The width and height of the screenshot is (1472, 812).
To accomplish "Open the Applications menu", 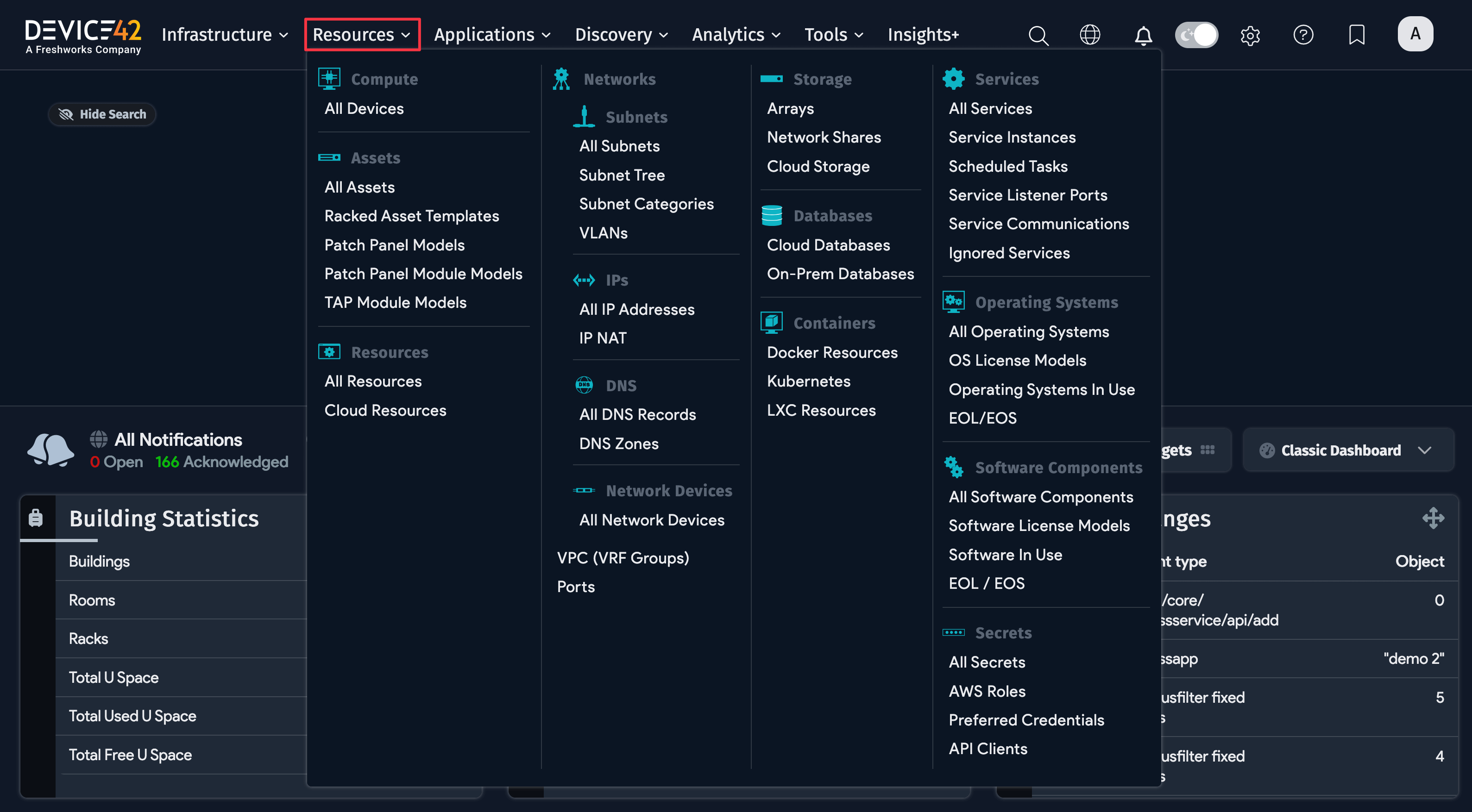I will pos(492,34).
